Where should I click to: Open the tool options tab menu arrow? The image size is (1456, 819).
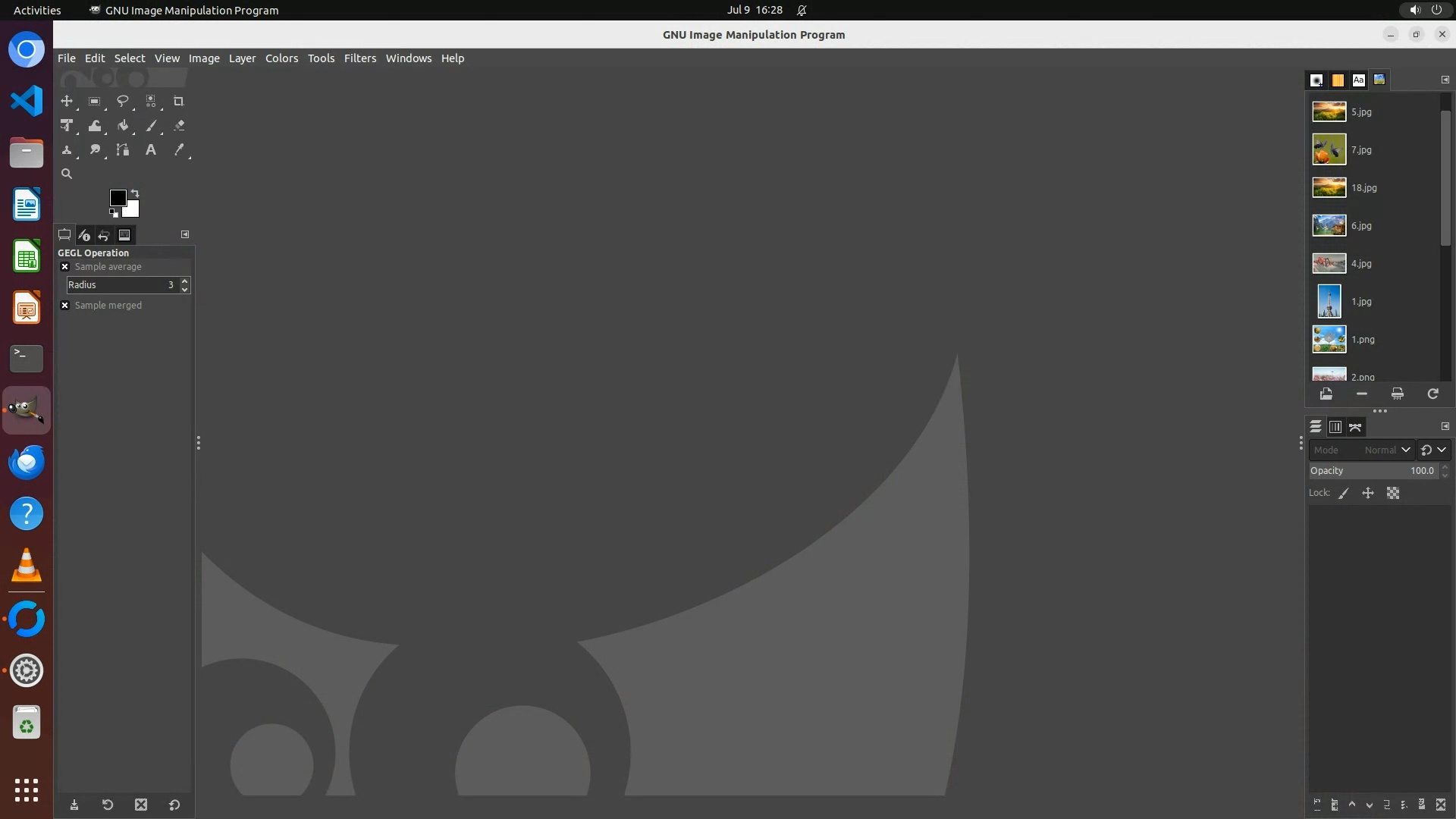click(x=185, y=234)
